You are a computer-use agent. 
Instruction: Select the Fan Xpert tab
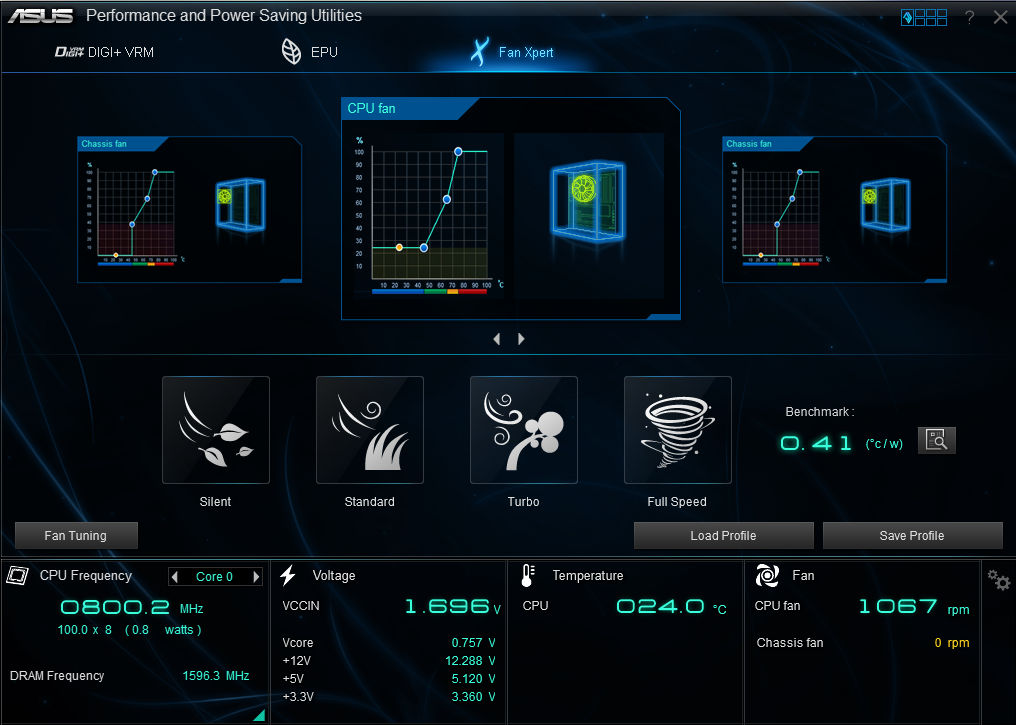coord(512,52)
